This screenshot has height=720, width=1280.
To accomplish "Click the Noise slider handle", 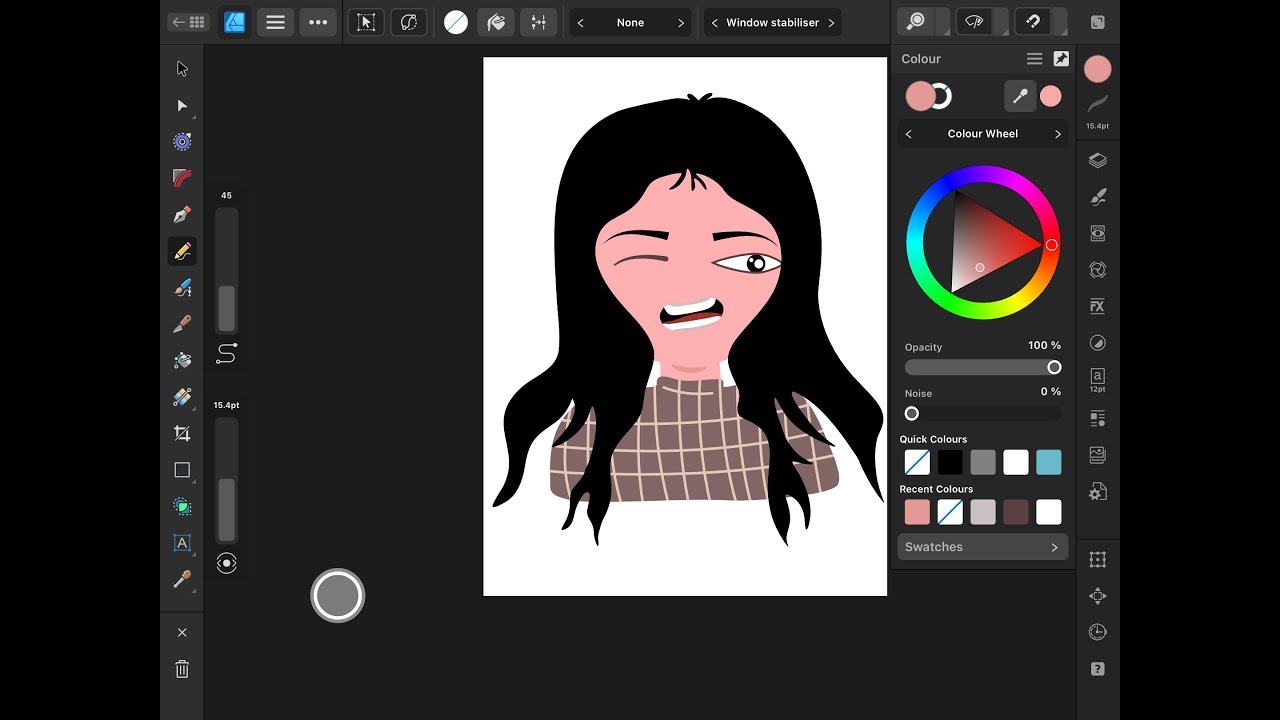I will [912, 414].
